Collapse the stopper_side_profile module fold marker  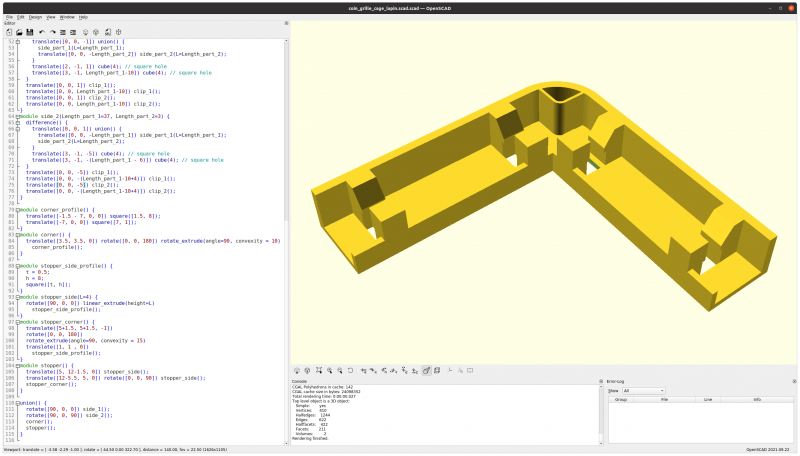tap(18, 266)
